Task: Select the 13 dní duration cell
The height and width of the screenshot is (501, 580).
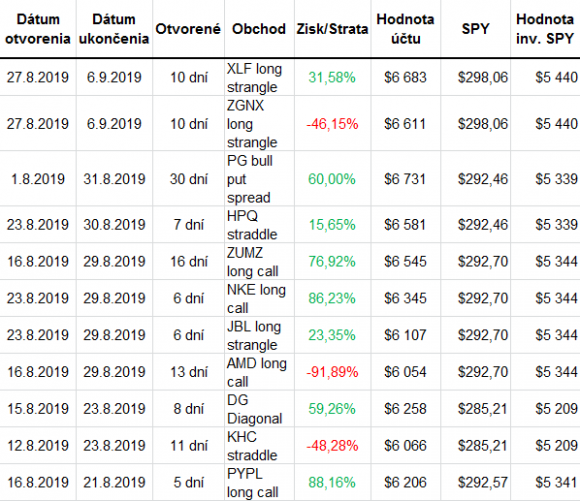Action: tap(189, 372)
